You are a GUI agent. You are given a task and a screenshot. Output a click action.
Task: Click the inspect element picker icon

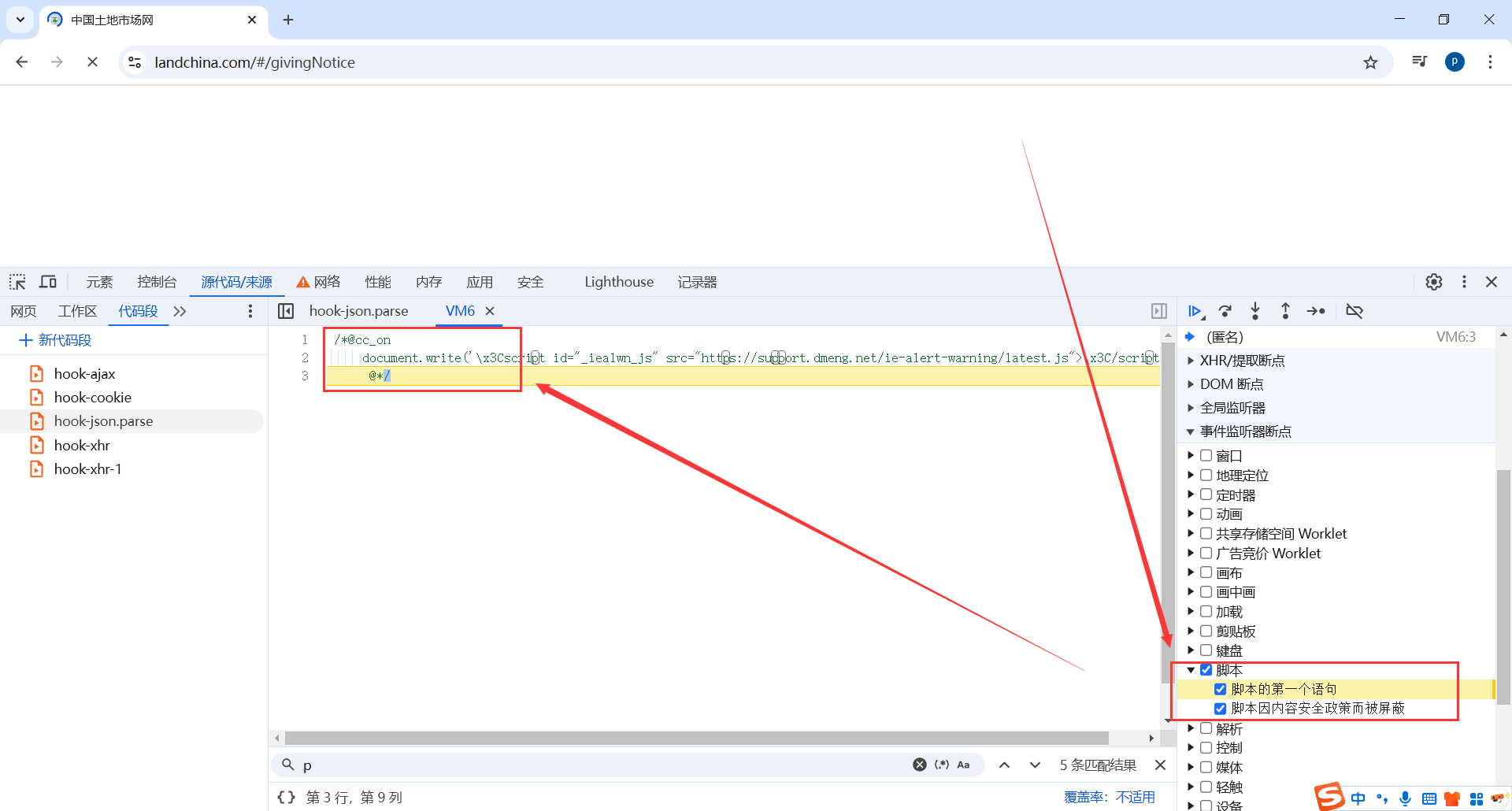coord(17,282)
